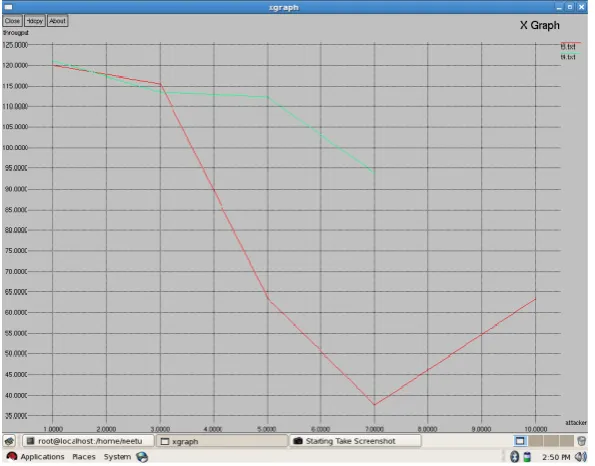Select the xgraph taskbar entry
The image size is (595, 466).
pyautogui.click(x=222, y=441)
